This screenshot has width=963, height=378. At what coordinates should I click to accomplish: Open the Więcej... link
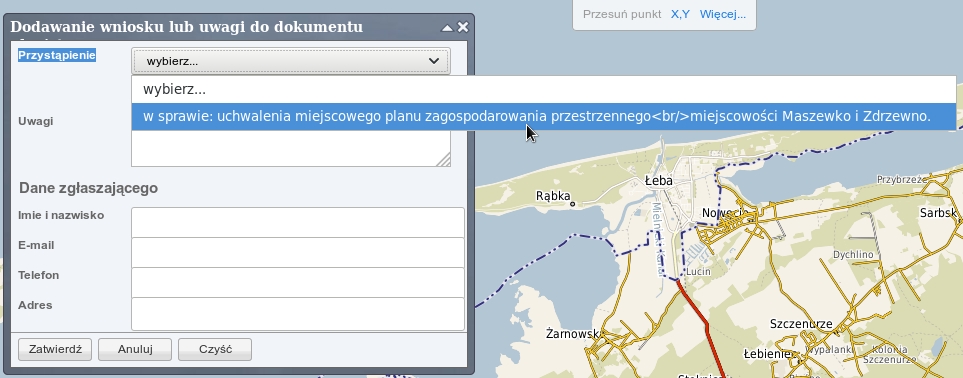723,14
